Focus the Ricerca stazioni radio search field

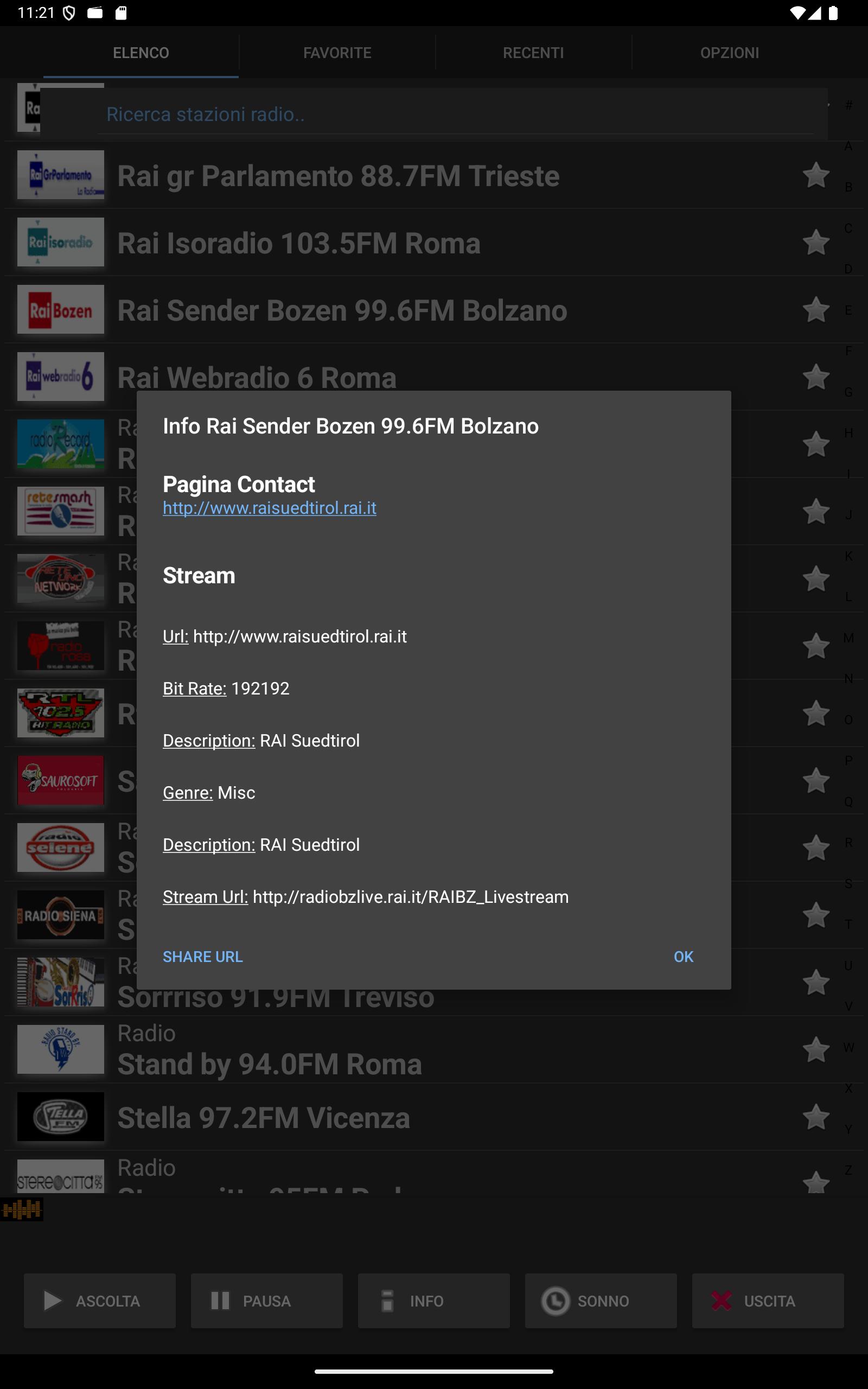456,114
